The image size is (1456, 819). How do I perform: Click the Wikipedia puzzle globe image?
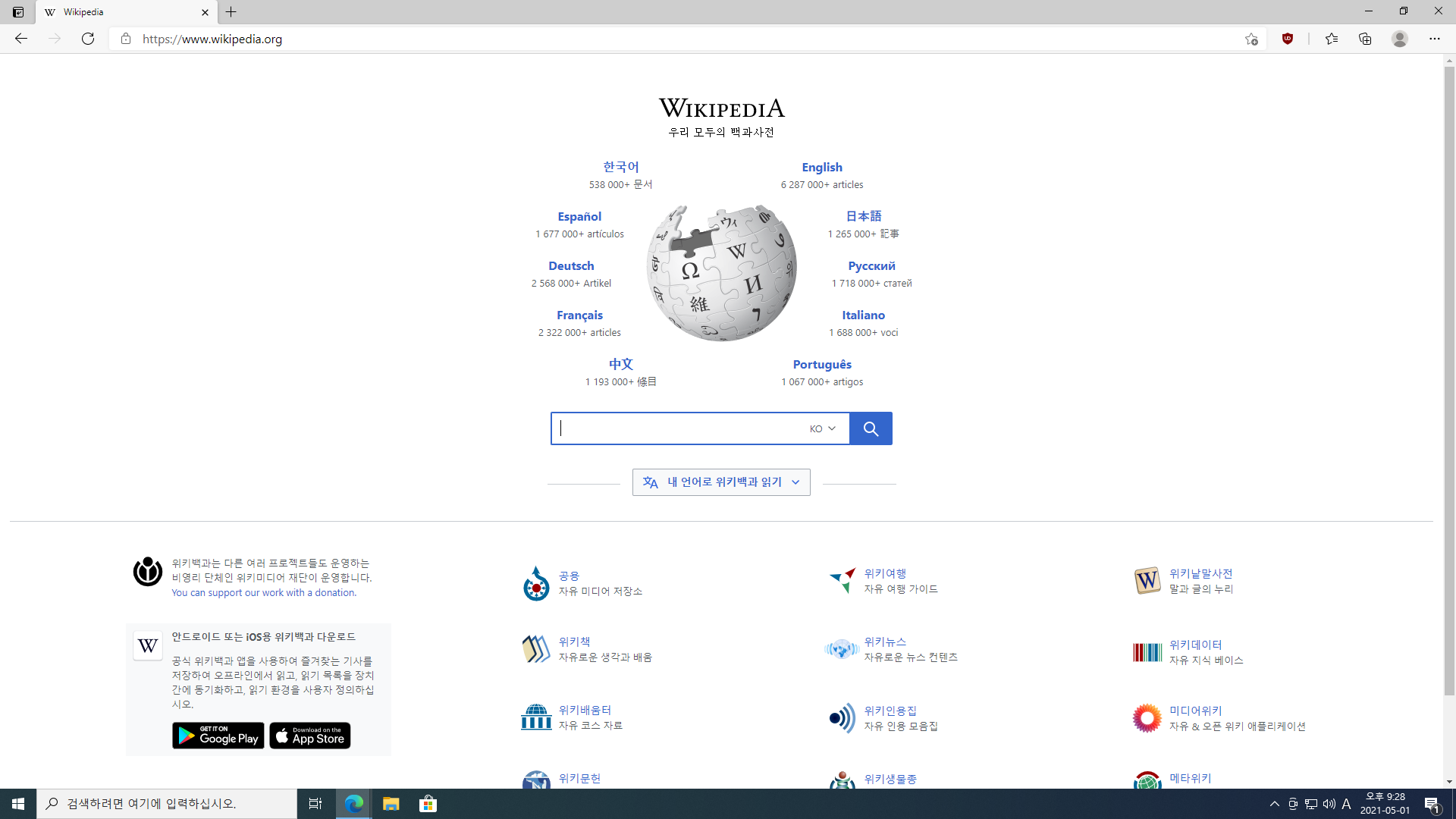pyautogui.click(x=721, y=273)
